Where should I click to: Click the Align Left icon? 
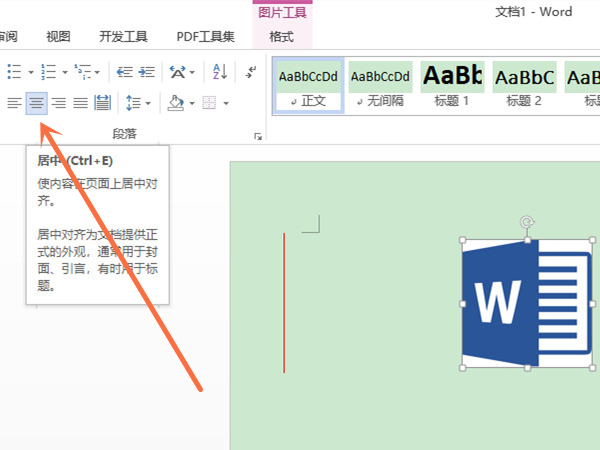tap(14, 102)
